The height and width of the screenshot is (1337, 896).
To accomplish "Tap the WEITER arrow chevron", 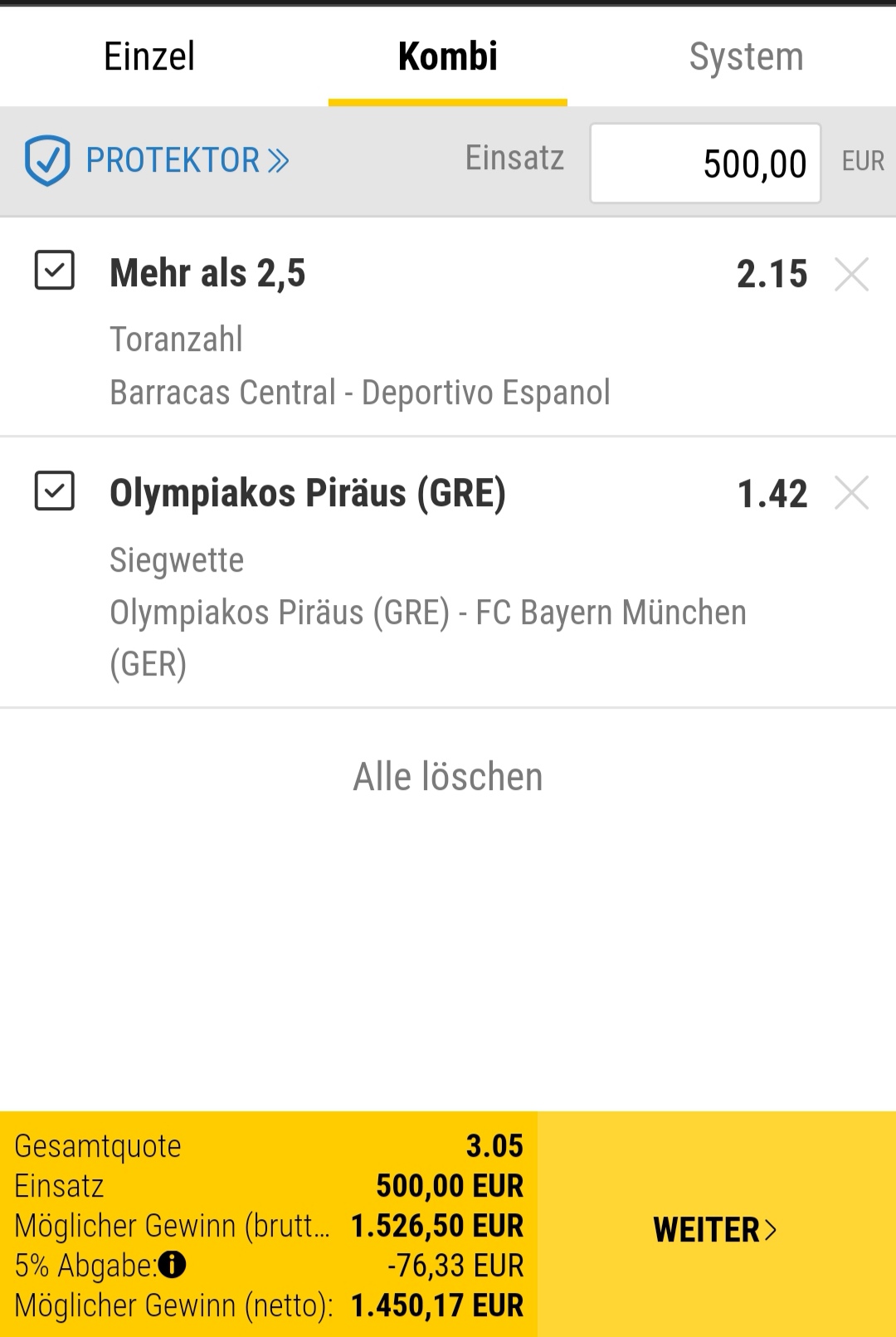I will 771,1230.
